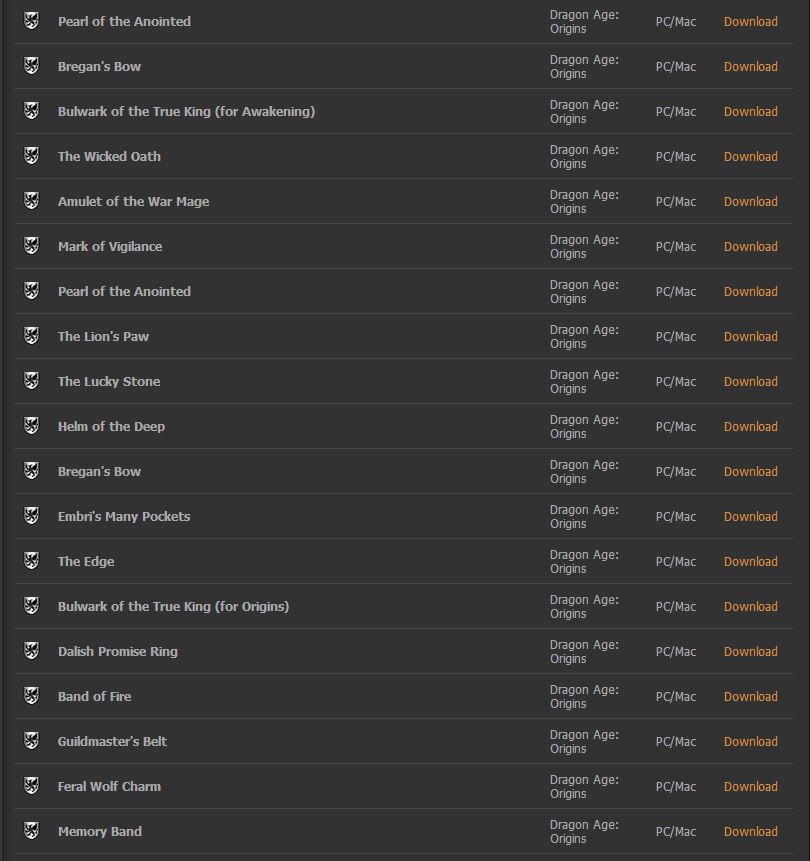Click the Download link for Memory Band
The width and height of the screenshot is (810, 861).
click(750, 831)
